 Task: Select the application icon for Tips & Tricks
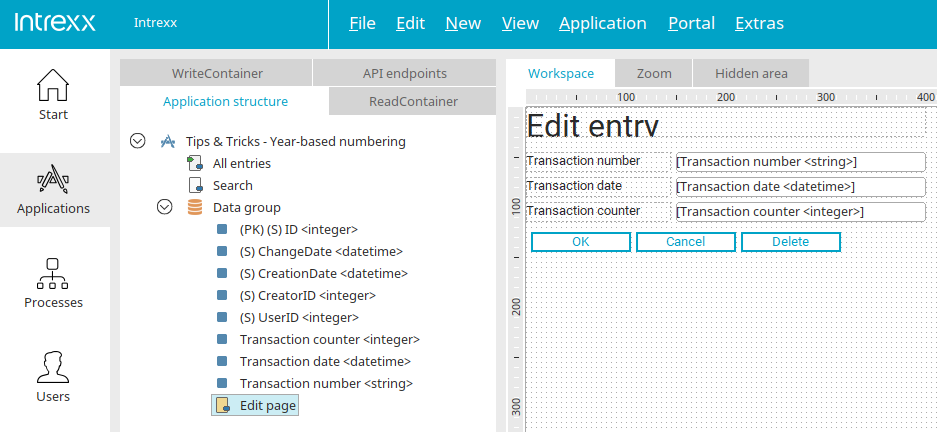(x=169, y=142)
